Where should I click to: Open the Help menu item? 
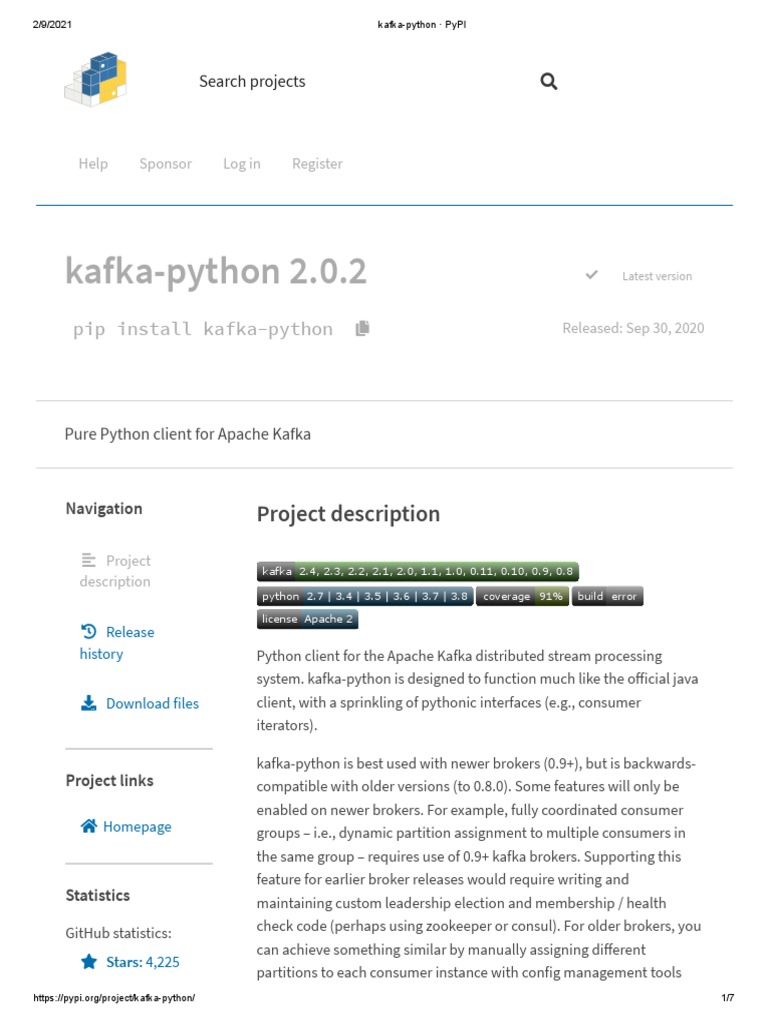pyautogui.click(x=93, y=163)
